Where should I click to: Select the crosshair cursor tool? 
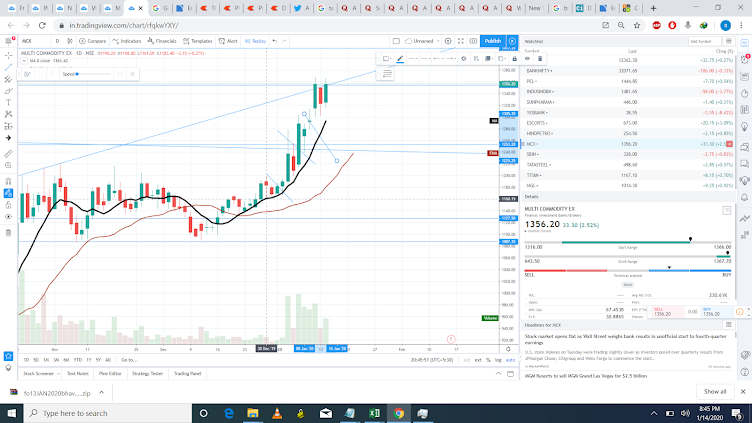point(8,56)
